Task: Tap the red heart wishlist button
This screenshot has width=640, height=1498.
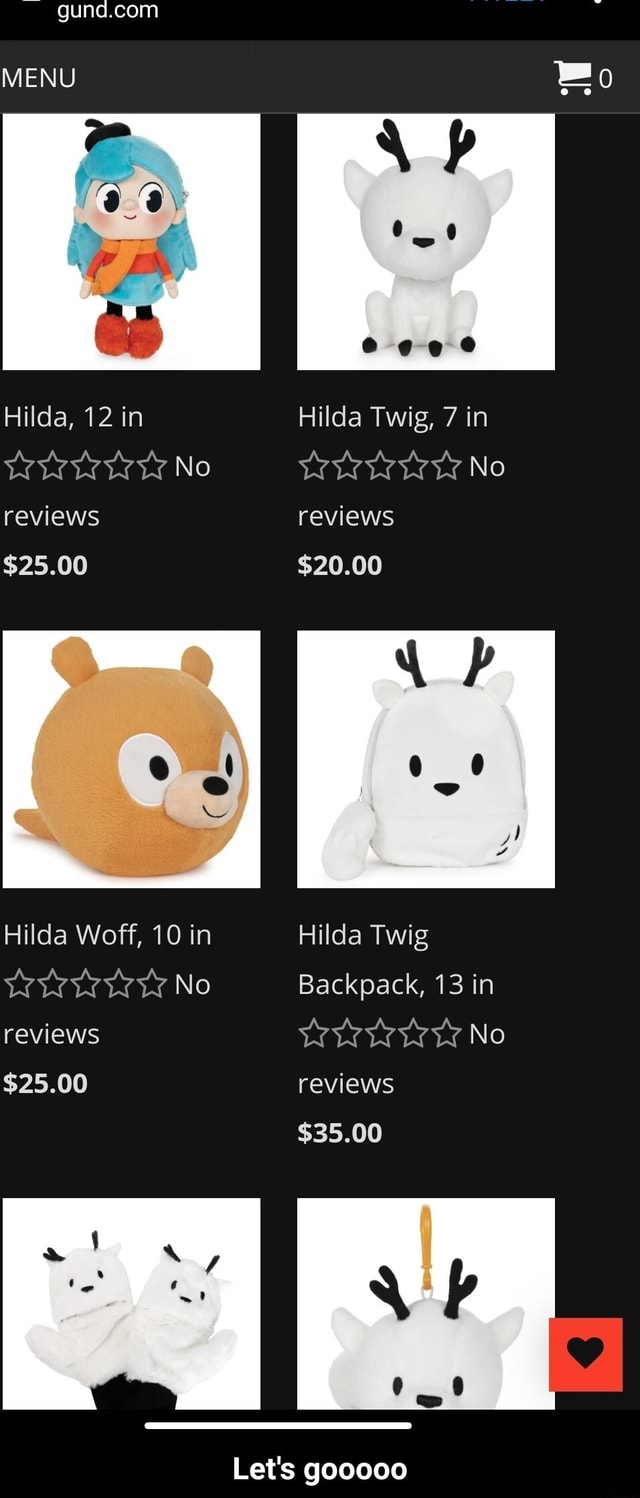Action: click(586, 1354)
